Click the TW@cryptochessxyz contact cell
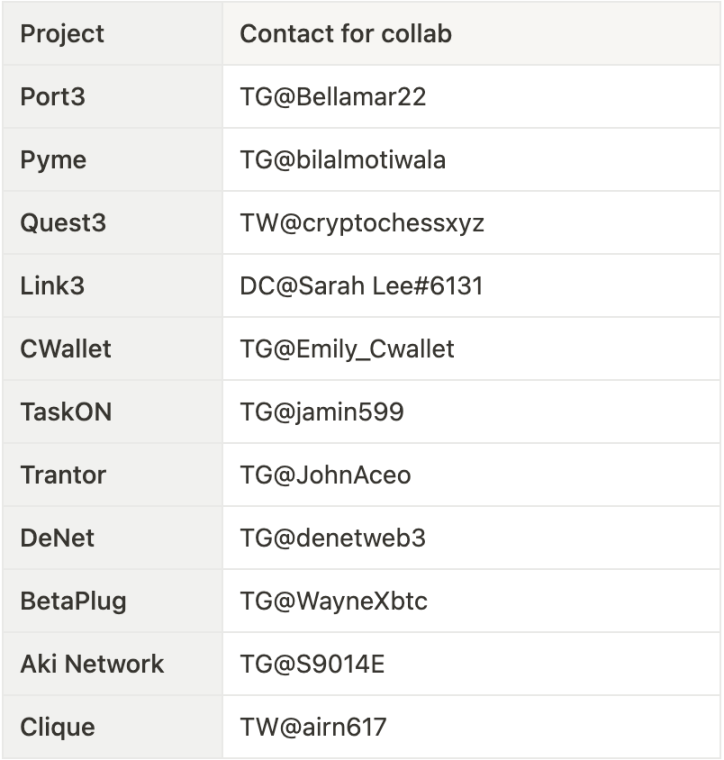 [x=361, y=223]
